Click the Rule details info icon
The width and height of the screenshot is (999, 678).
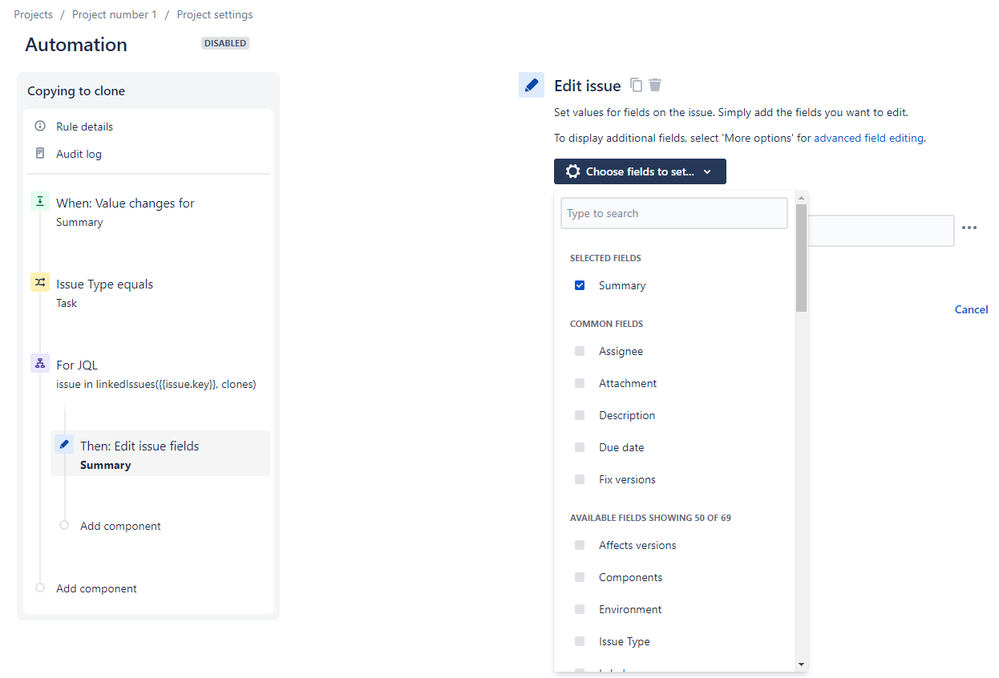[40, 126]
